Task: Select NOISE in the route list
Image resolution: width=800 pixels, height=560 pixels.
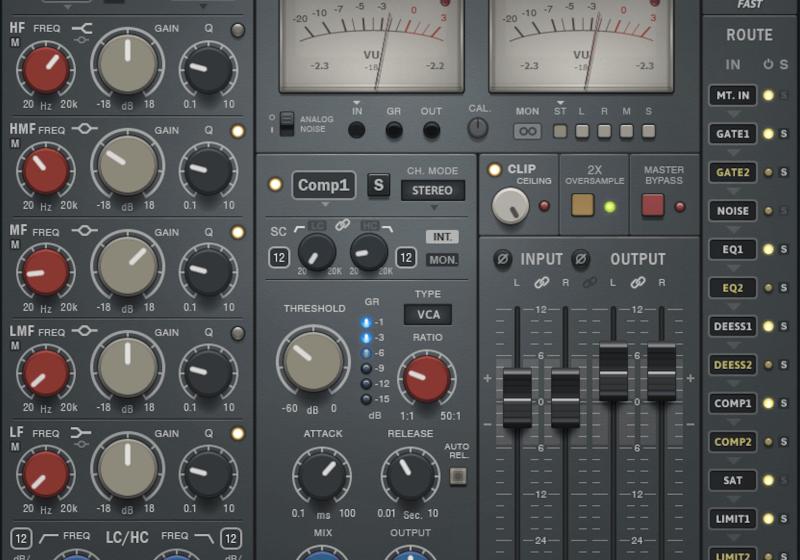Action: click(733, 211)
